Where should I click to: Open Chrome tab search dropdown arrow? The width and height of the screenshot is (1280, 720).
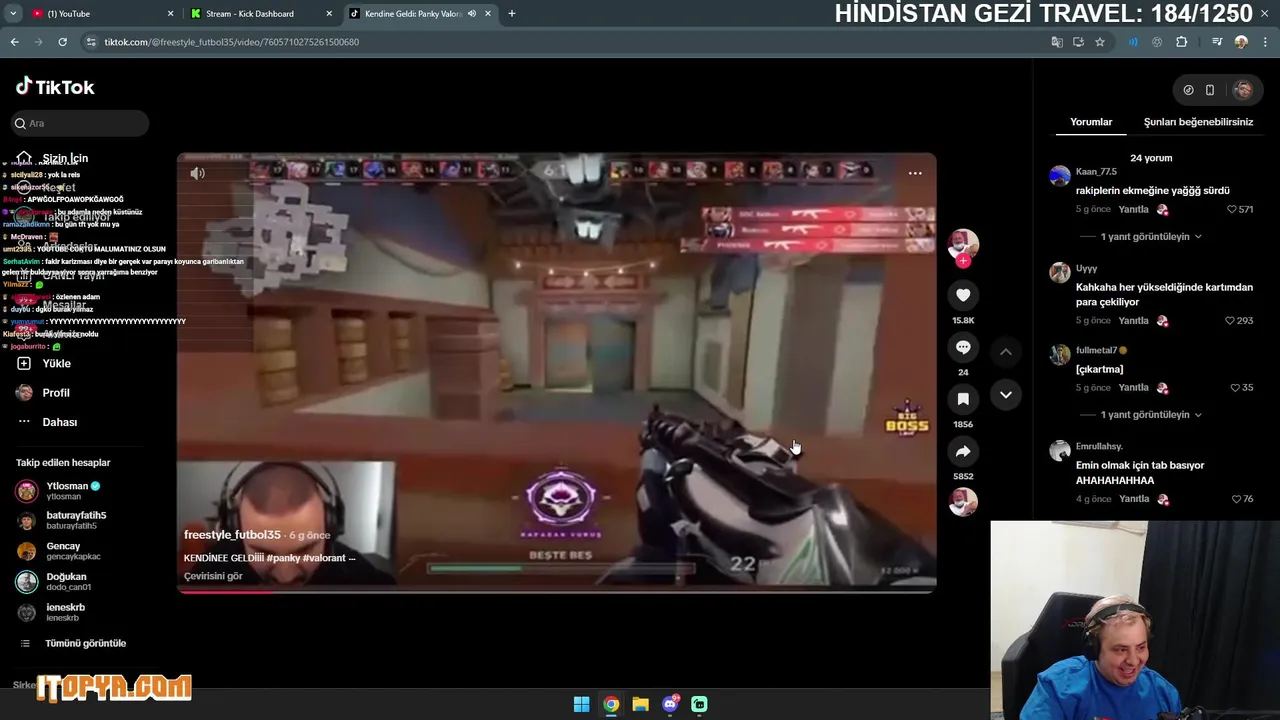pos(13,14)
